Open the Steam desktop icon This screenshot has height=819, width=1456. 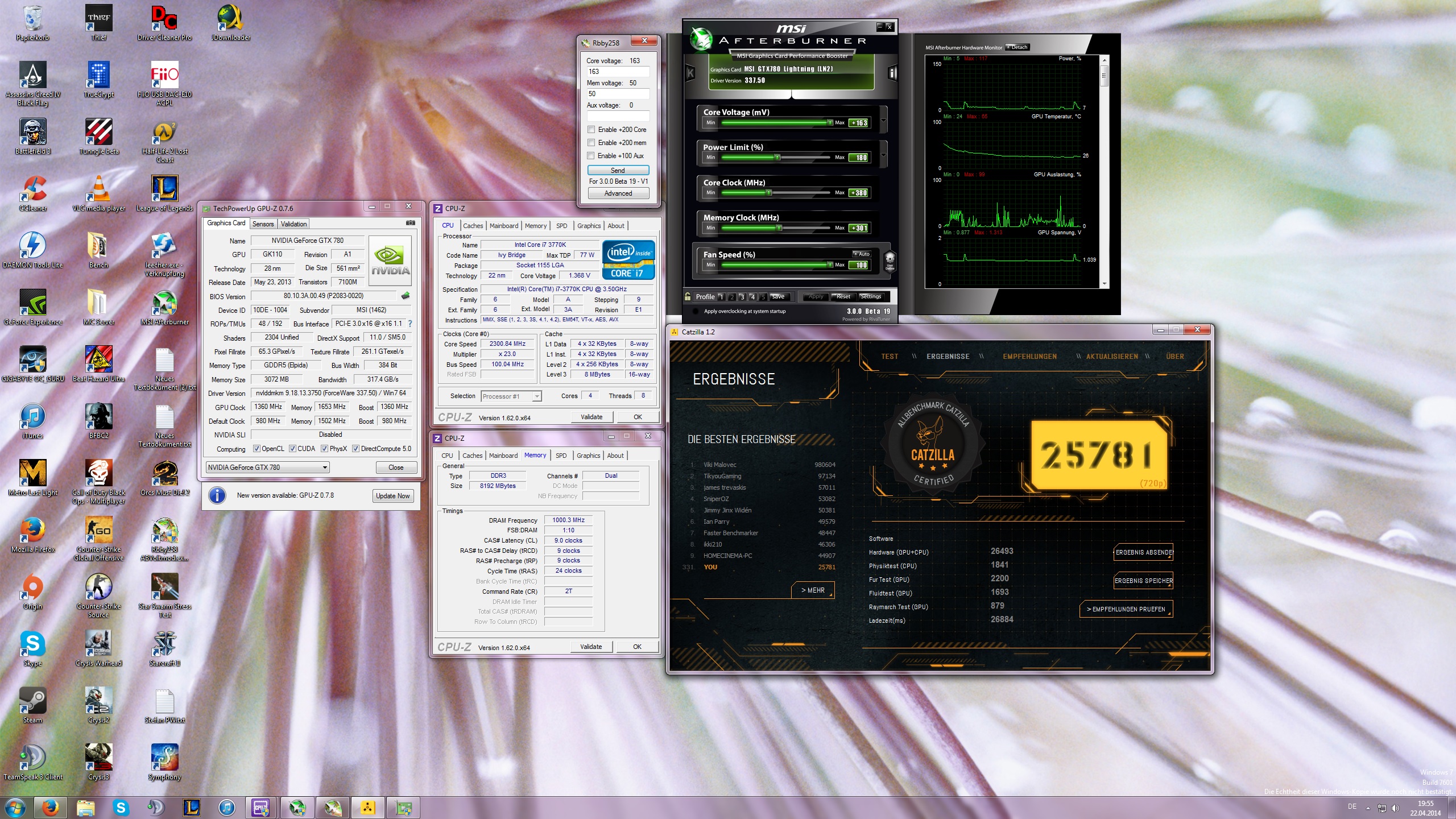[33, 706]
